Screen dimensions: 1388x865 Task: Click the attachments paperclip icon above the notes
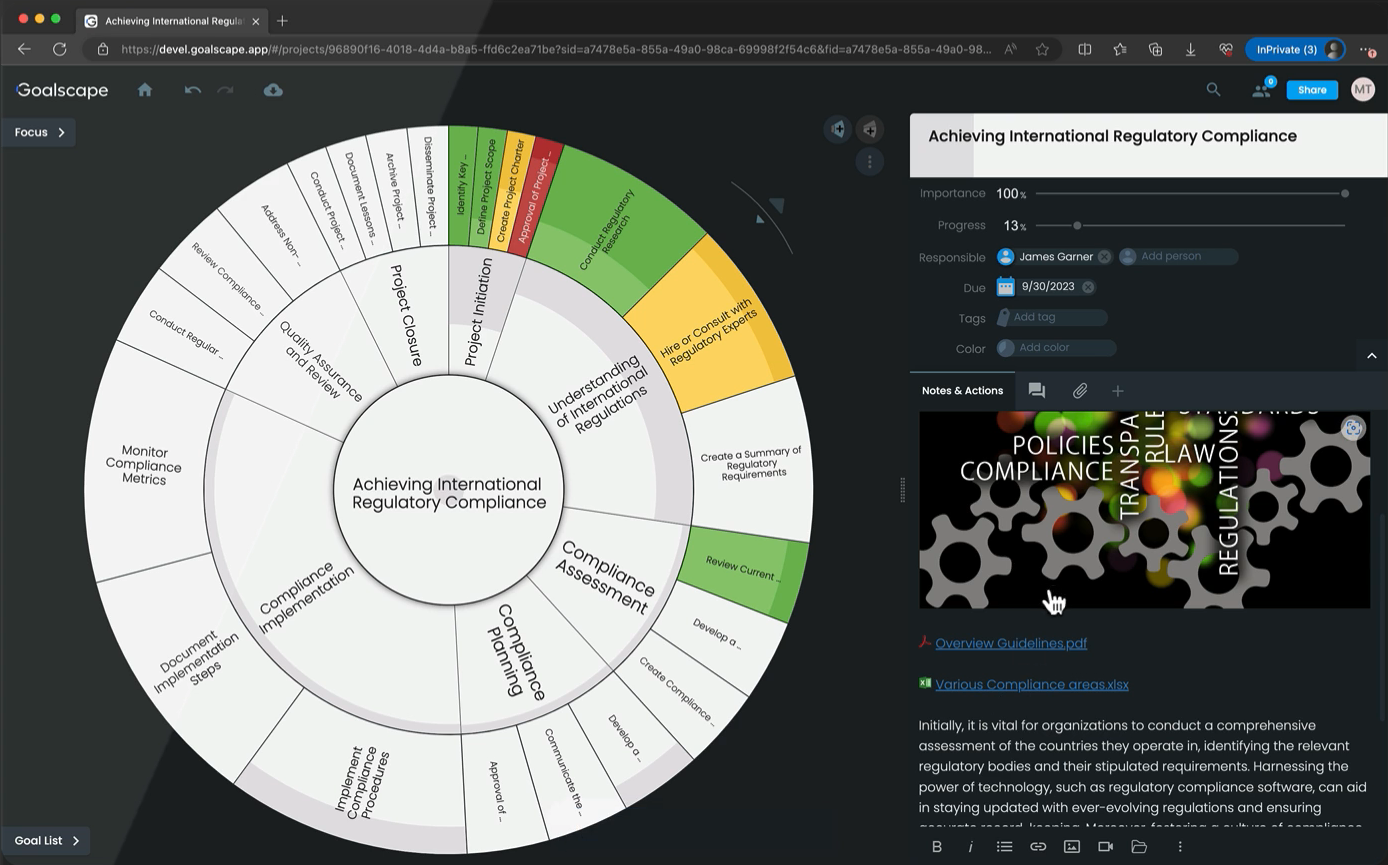(x=1080, y=391)
